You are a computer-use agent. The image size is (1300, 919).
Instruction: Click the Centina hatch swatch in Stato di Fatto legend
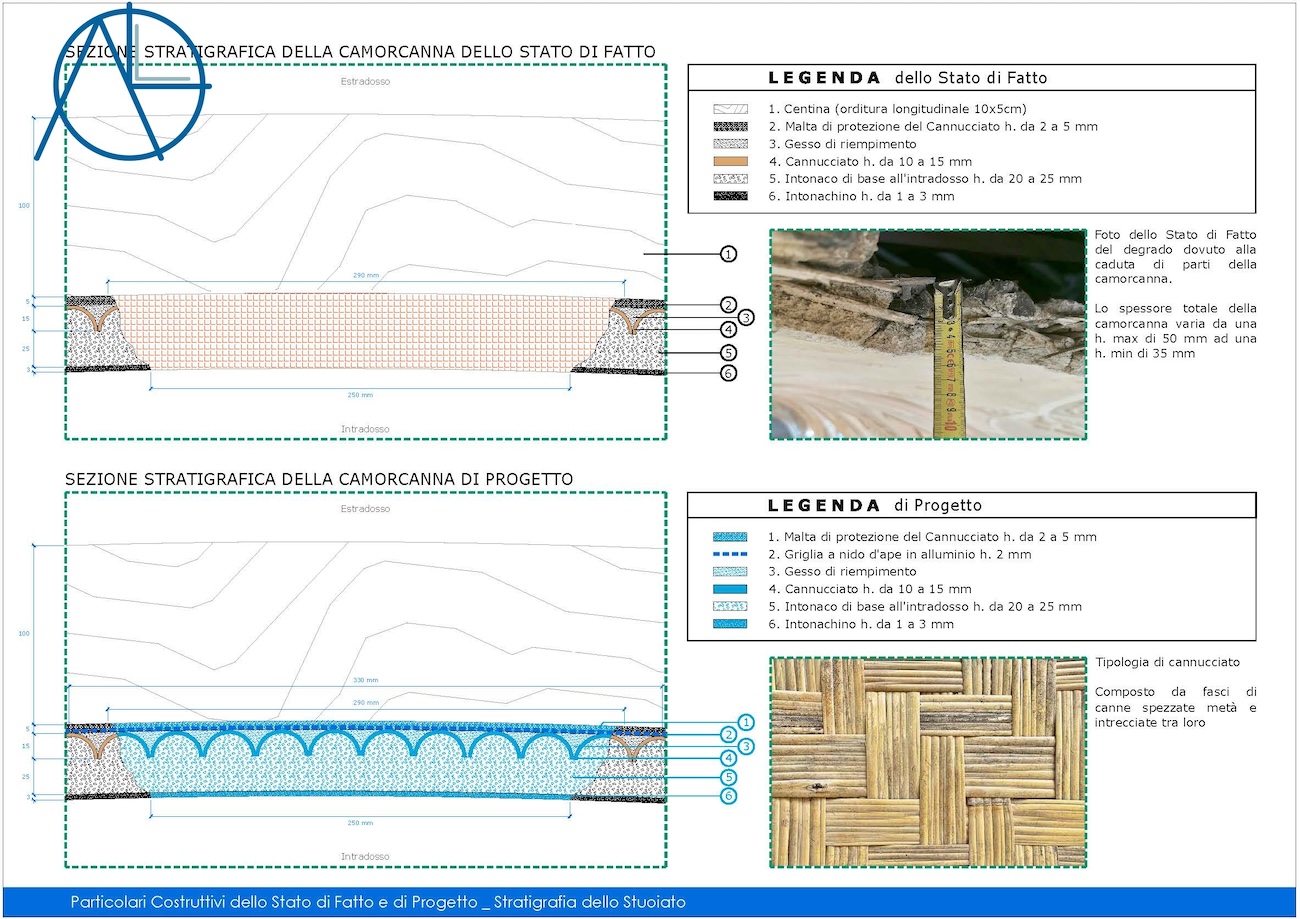[730, 109]
